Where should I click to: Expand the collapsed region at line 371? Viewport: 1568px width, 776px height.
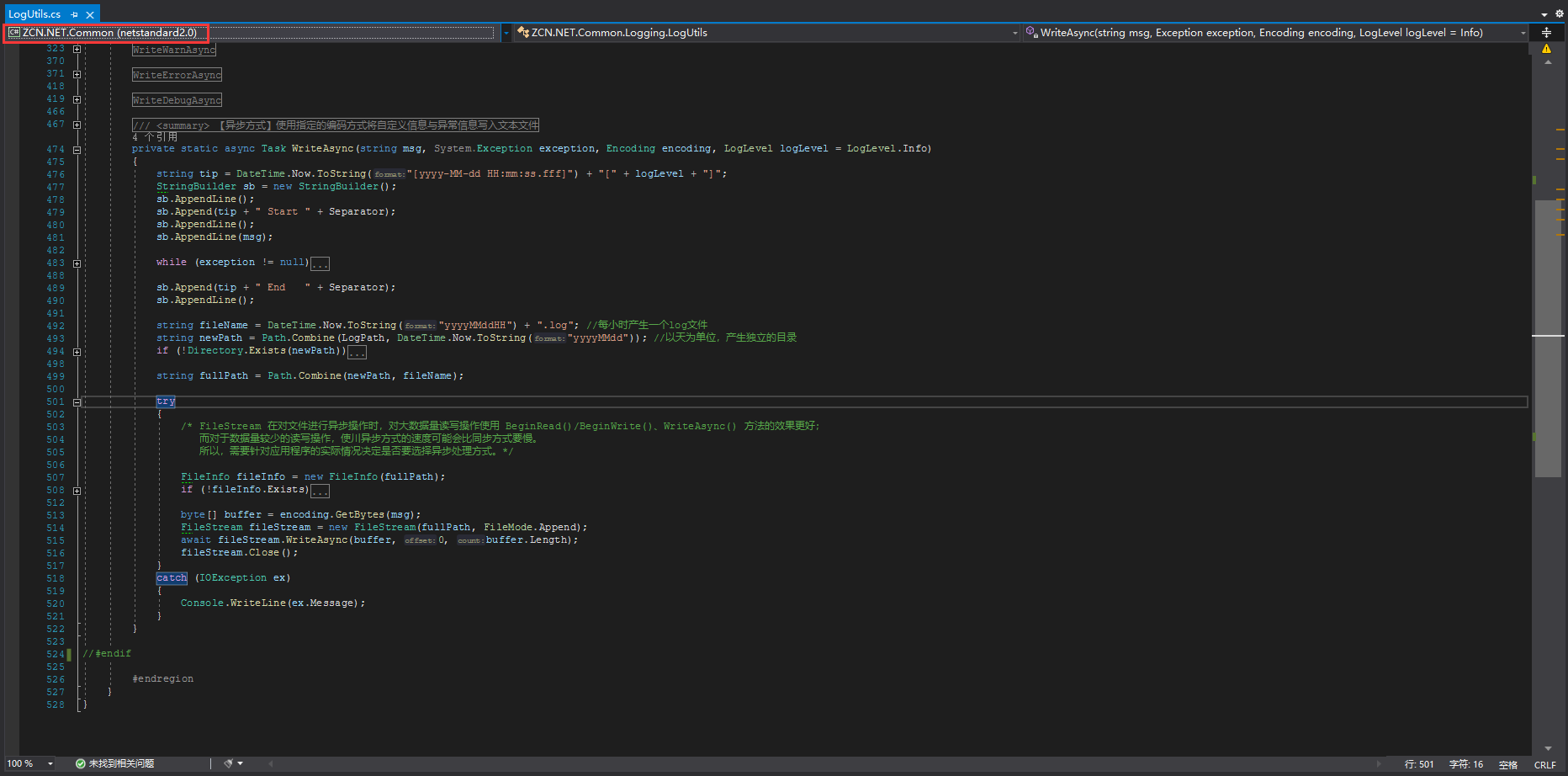pos(77,74)
